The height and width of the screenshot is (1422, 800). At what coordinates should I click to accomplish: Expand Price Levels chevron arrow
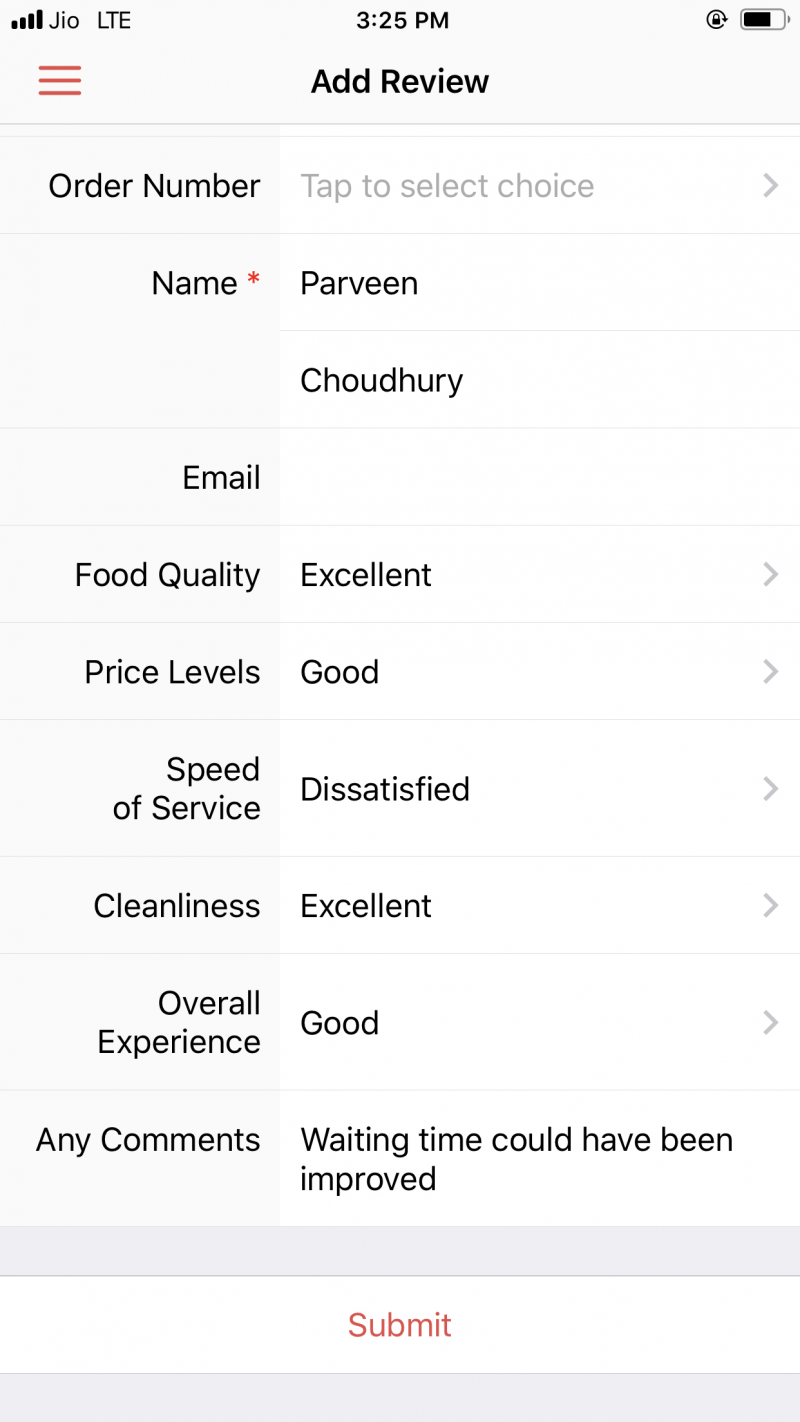point(770,672)
